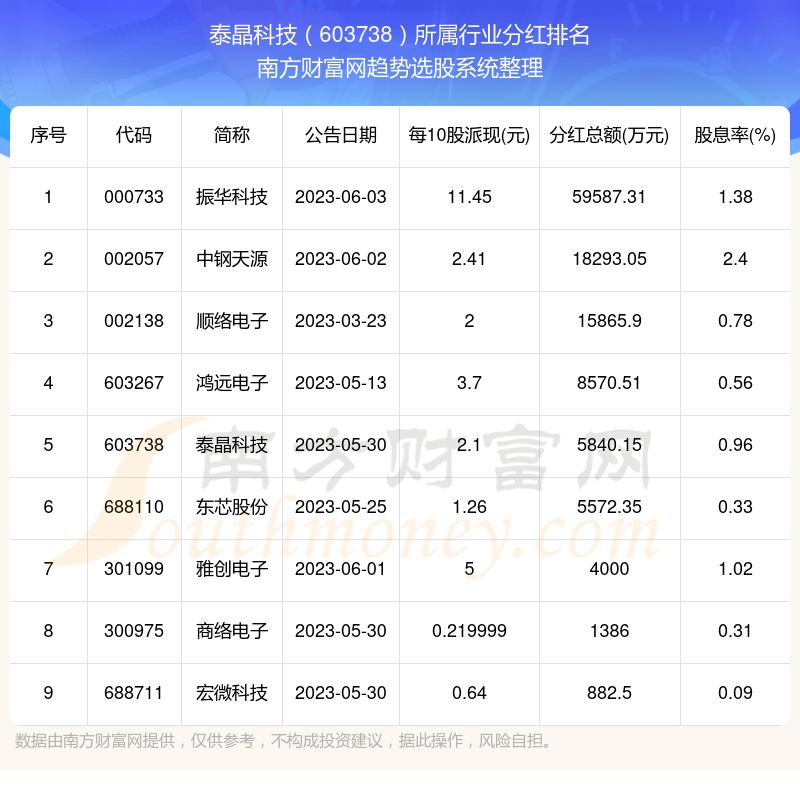Screen dimensions: 800x792
Task: Click the 序号 column header
Action: point(48,135)
